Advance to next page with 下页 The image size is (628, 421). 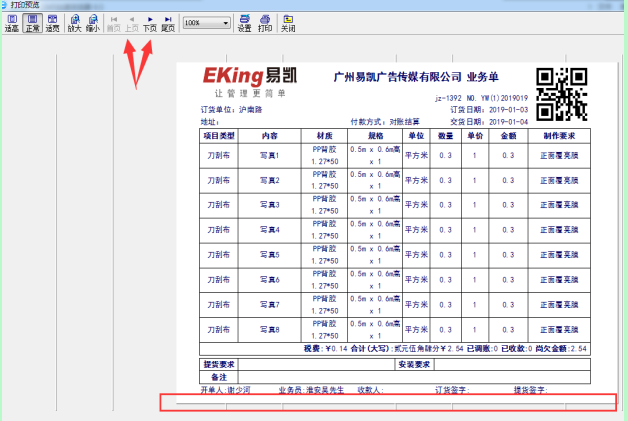pos(150,24)
